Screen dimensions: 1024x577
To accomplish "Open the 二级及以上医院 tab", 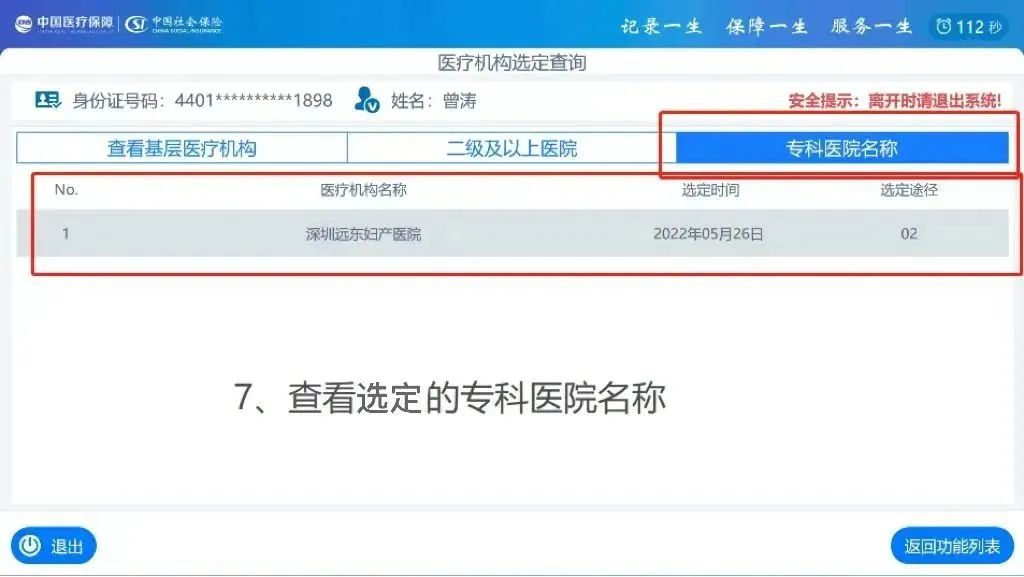I will [511, 148].
